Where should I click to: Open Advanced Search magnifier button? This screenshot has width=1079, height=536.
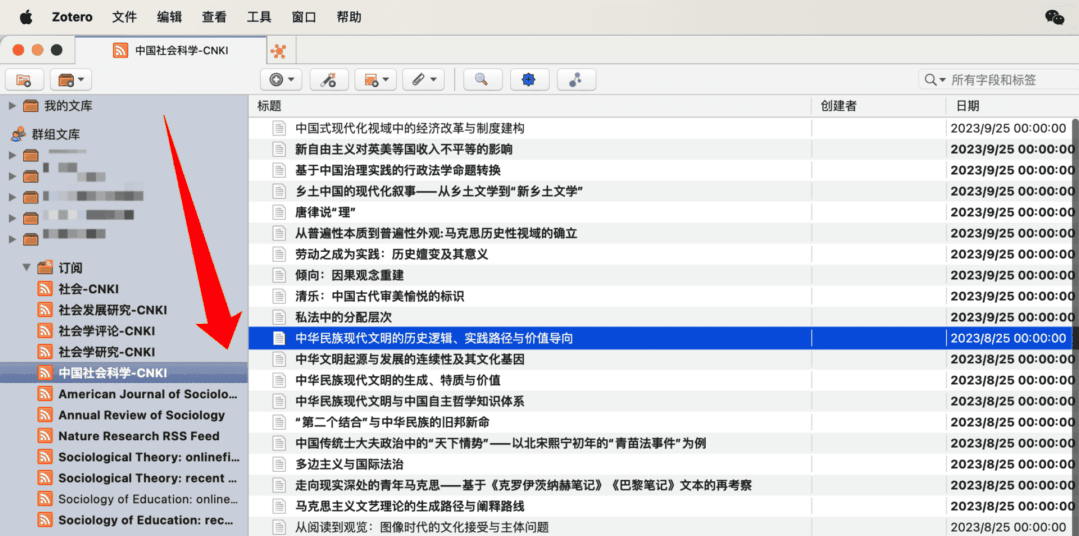(x=481, y=80)
